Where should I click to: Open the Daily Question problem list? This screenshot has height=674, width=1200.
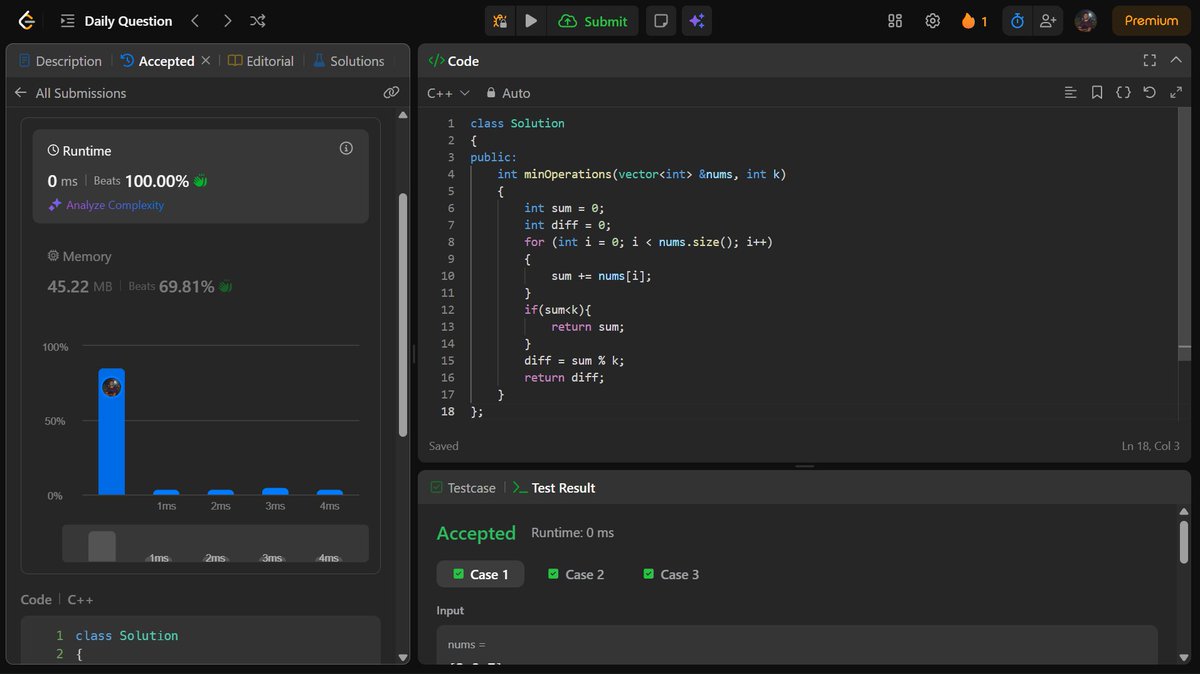point(116,21)
